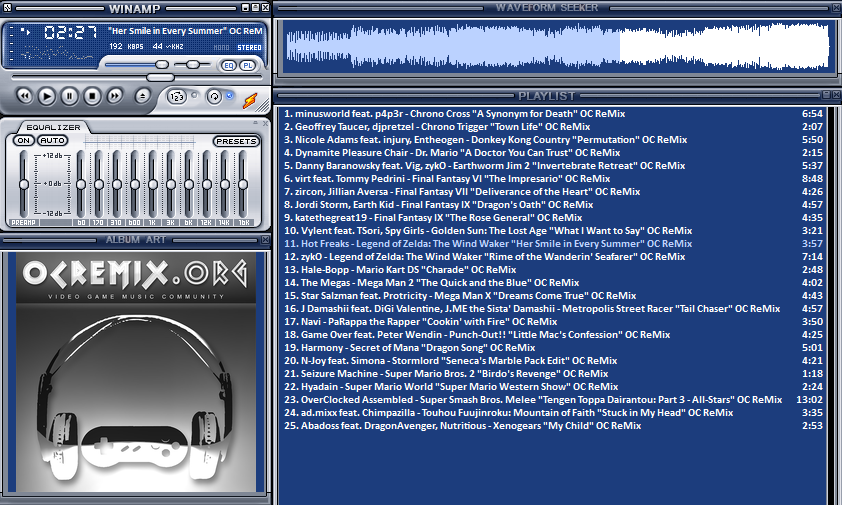
Task: Toggle the equalizer window with EQ button
Action: click(x=229, y=66)
